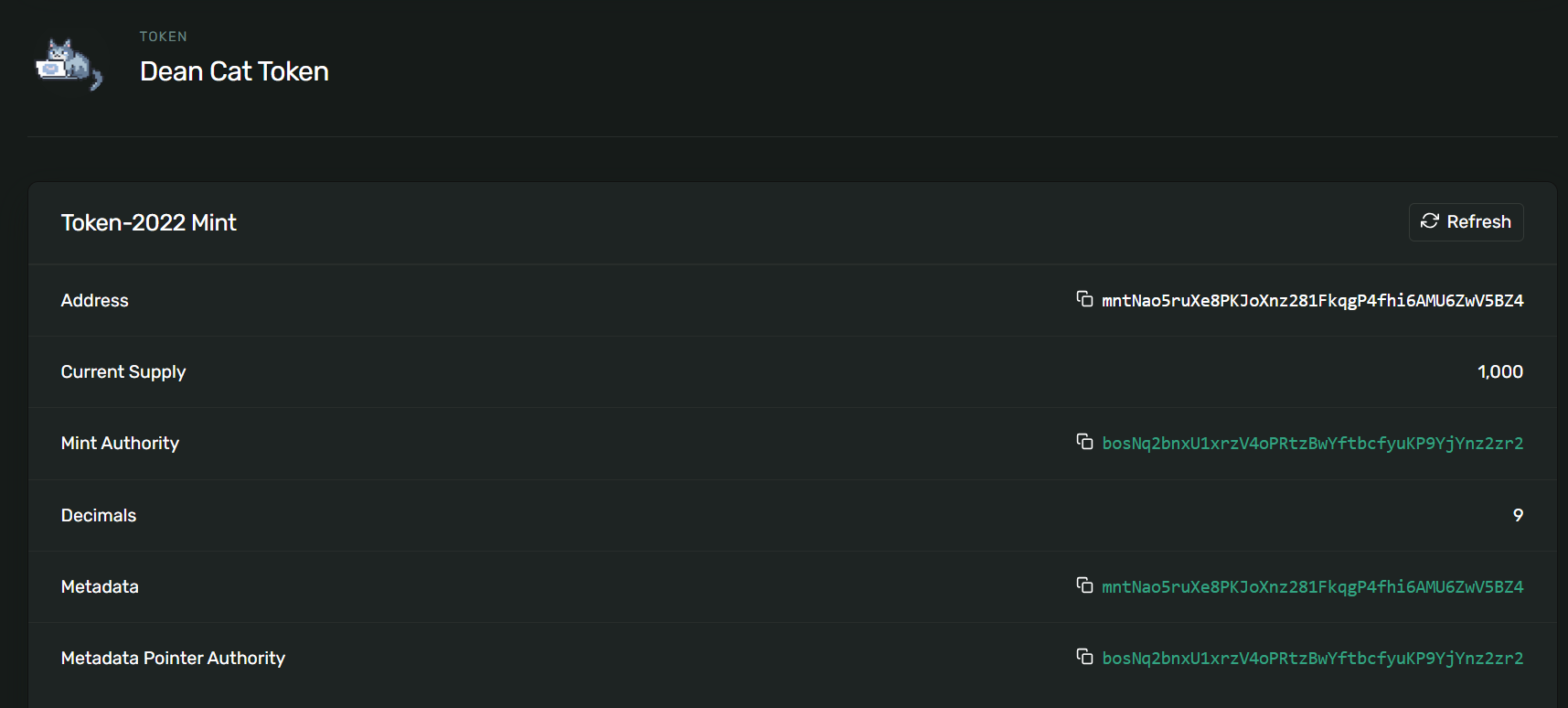The height and width of the screenshot is (708, 1568).
Task: Click the Decimals value 9
Action: [x=1518, y=516]
